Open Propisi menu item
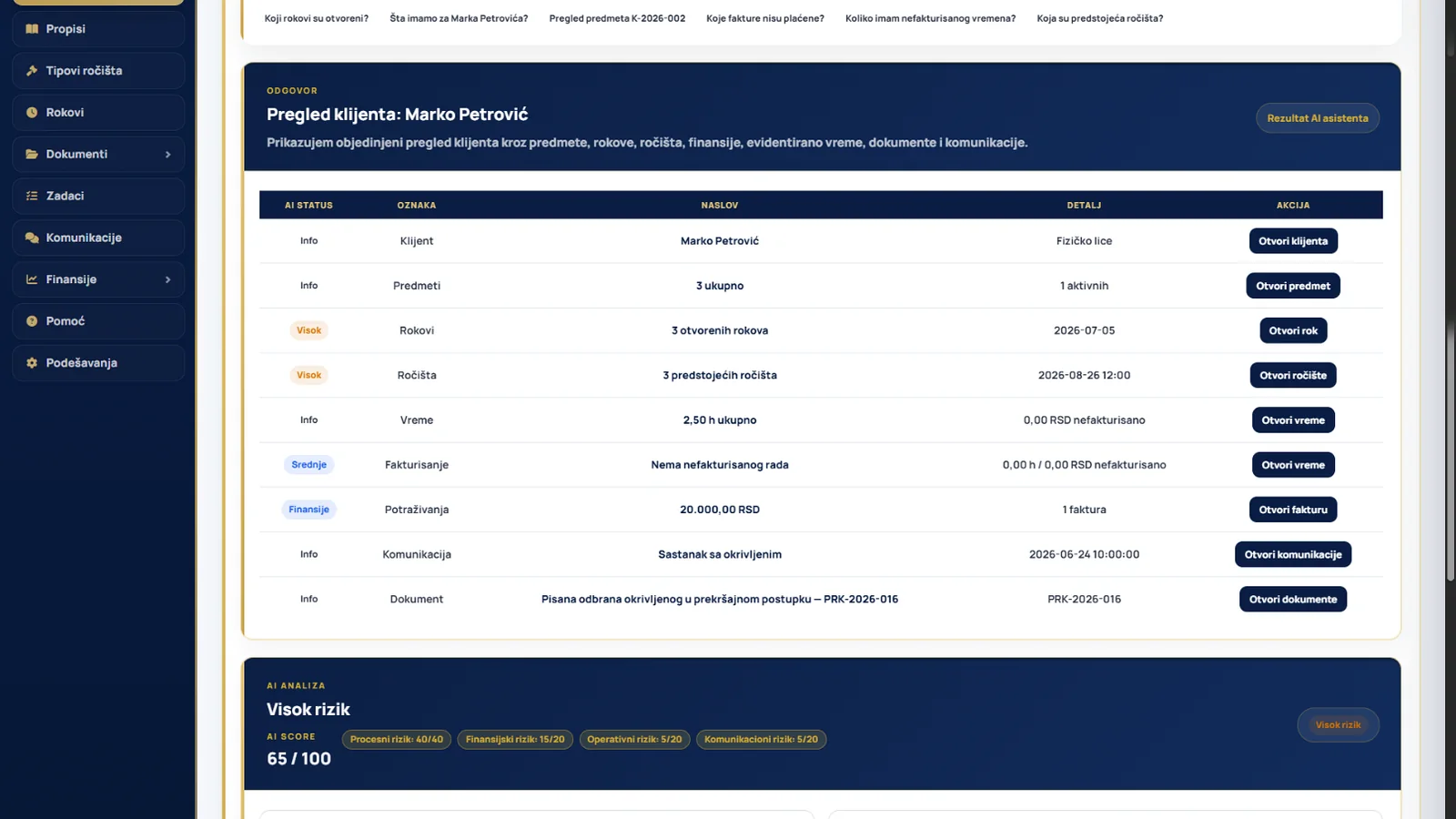Screen dimensions: 1456x819 [98, 29]
